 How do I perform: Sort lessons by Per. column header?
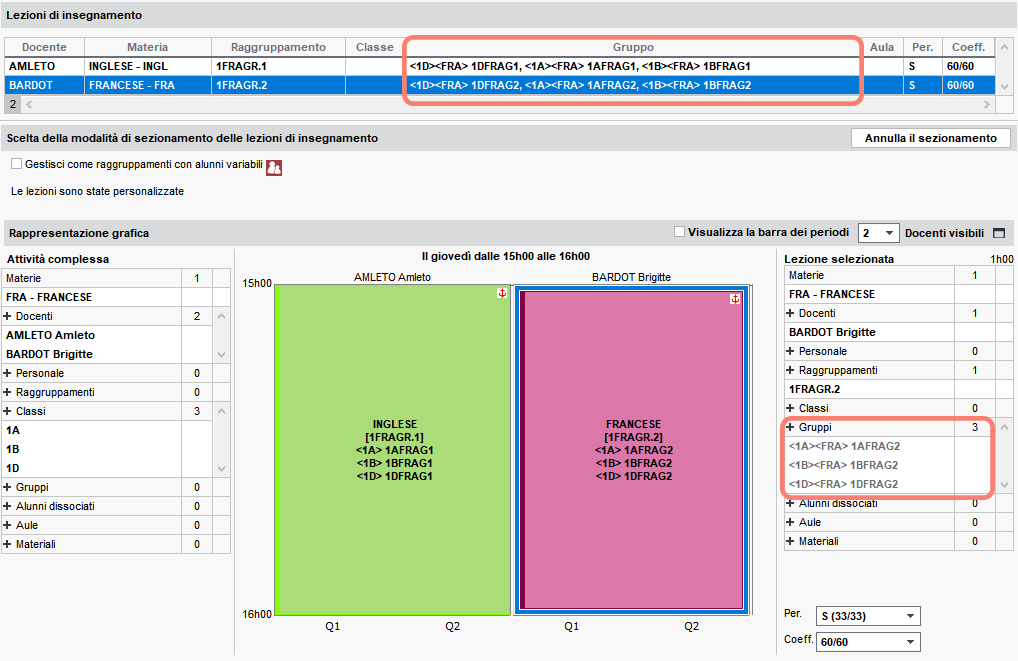click(x=923, y=47)
